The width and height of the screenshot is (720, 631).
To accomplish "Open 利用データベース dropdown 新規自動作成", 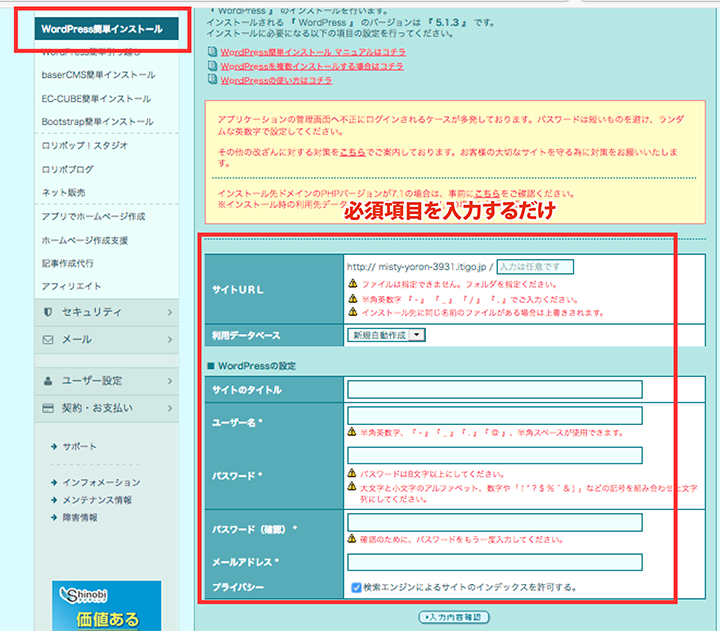I will [x=387, y=335].
